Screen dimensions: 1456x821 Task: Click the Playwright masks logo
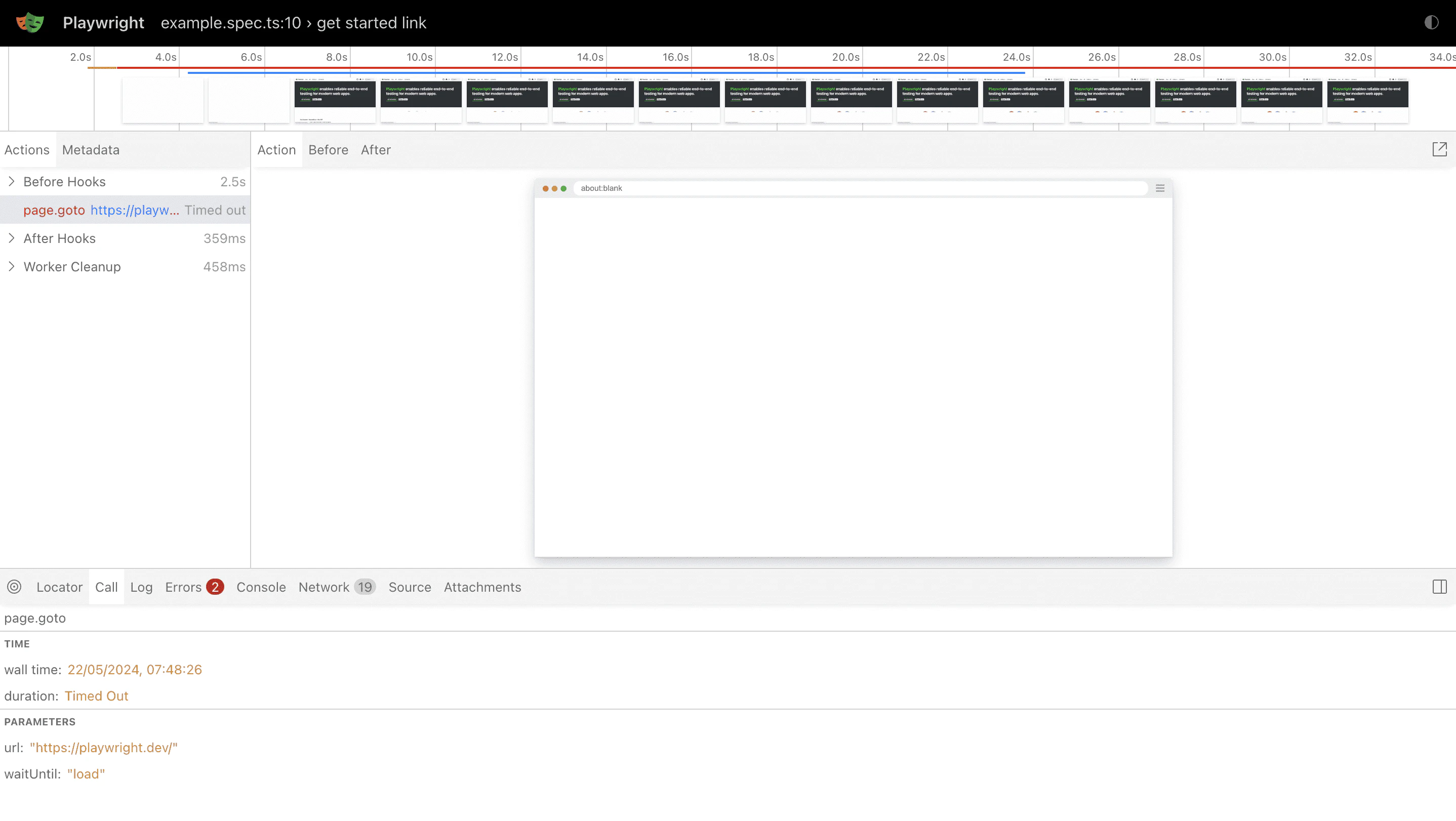point(30,23)
